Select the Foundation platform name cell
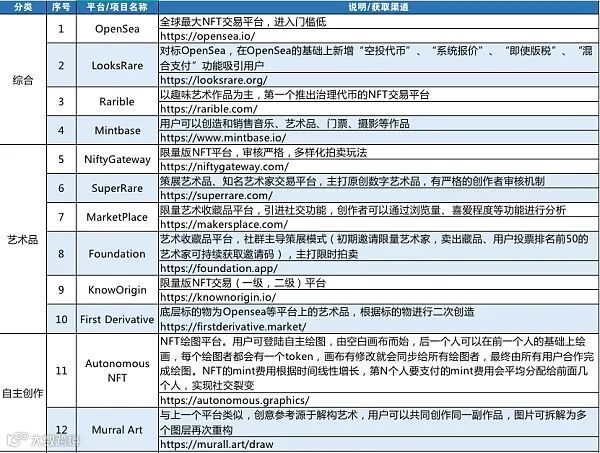 (x=117, y=254)
